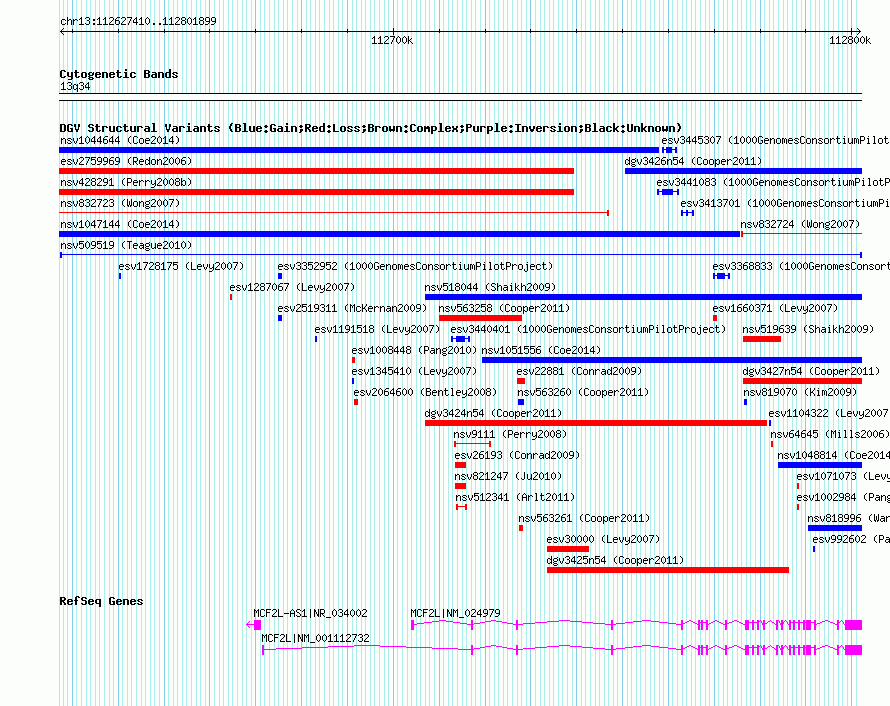The width and height of the screenshot is (890, 706).
Task: Select the blue bar of dgv3426n54
Action: click(x=744, y=171)
